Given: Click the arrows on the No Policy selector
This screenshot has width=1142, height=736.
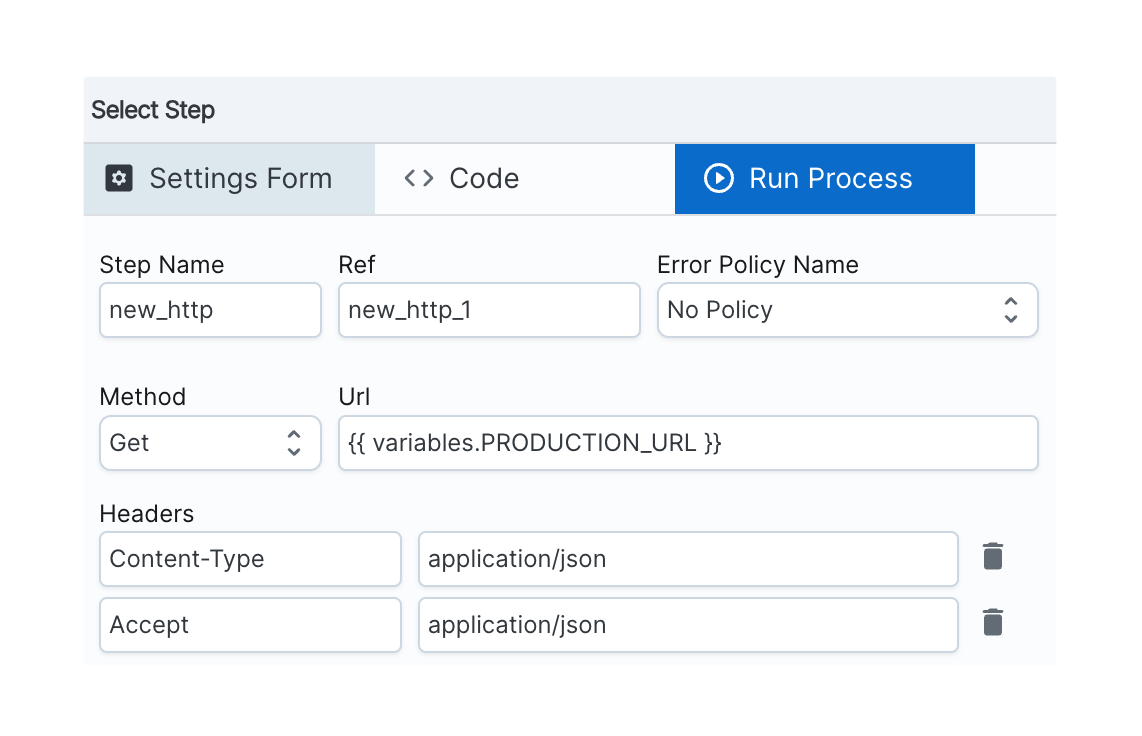Looking at the screenshot, I should click(1011, 310).
